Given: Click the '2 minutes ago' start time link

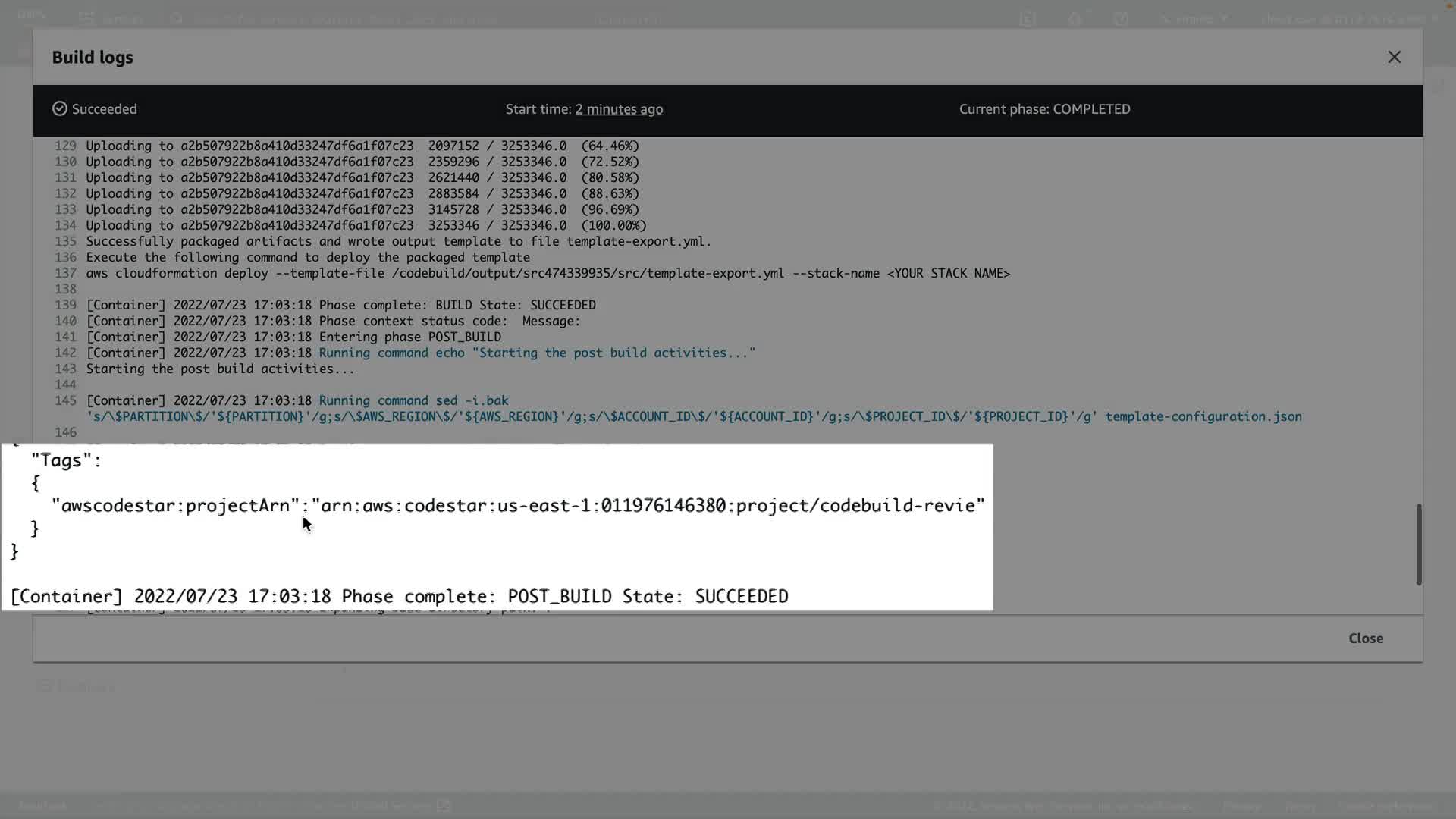Looking at the screenshot, I should (x=619, y=109).
